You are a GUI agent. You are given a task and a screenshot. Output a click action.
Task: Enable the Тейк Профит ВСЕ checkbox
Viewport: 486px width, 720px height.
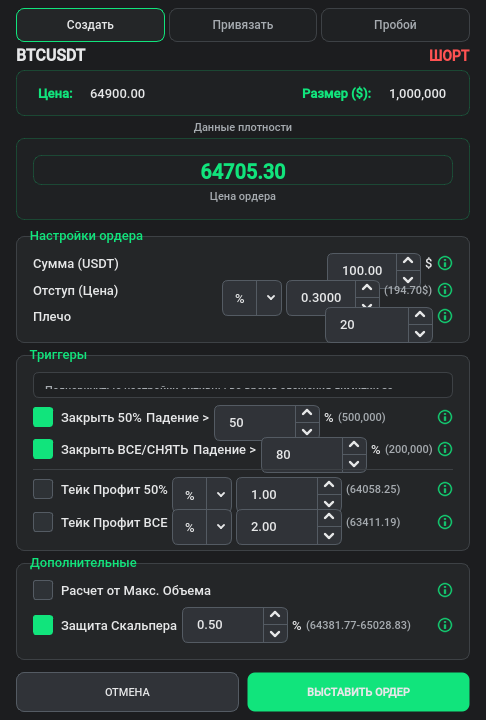coord(43,522)
